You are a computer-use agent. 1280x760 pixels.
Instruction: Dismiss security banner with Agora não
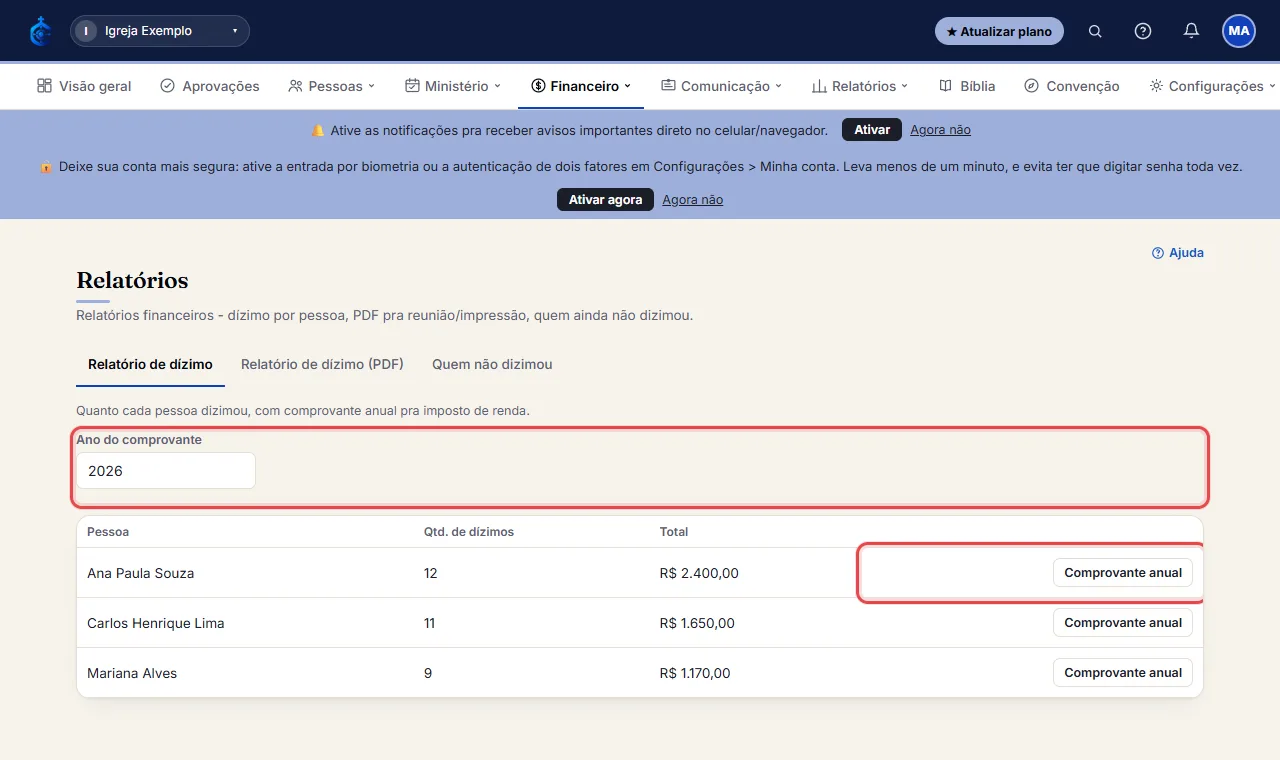coord(692,200)
